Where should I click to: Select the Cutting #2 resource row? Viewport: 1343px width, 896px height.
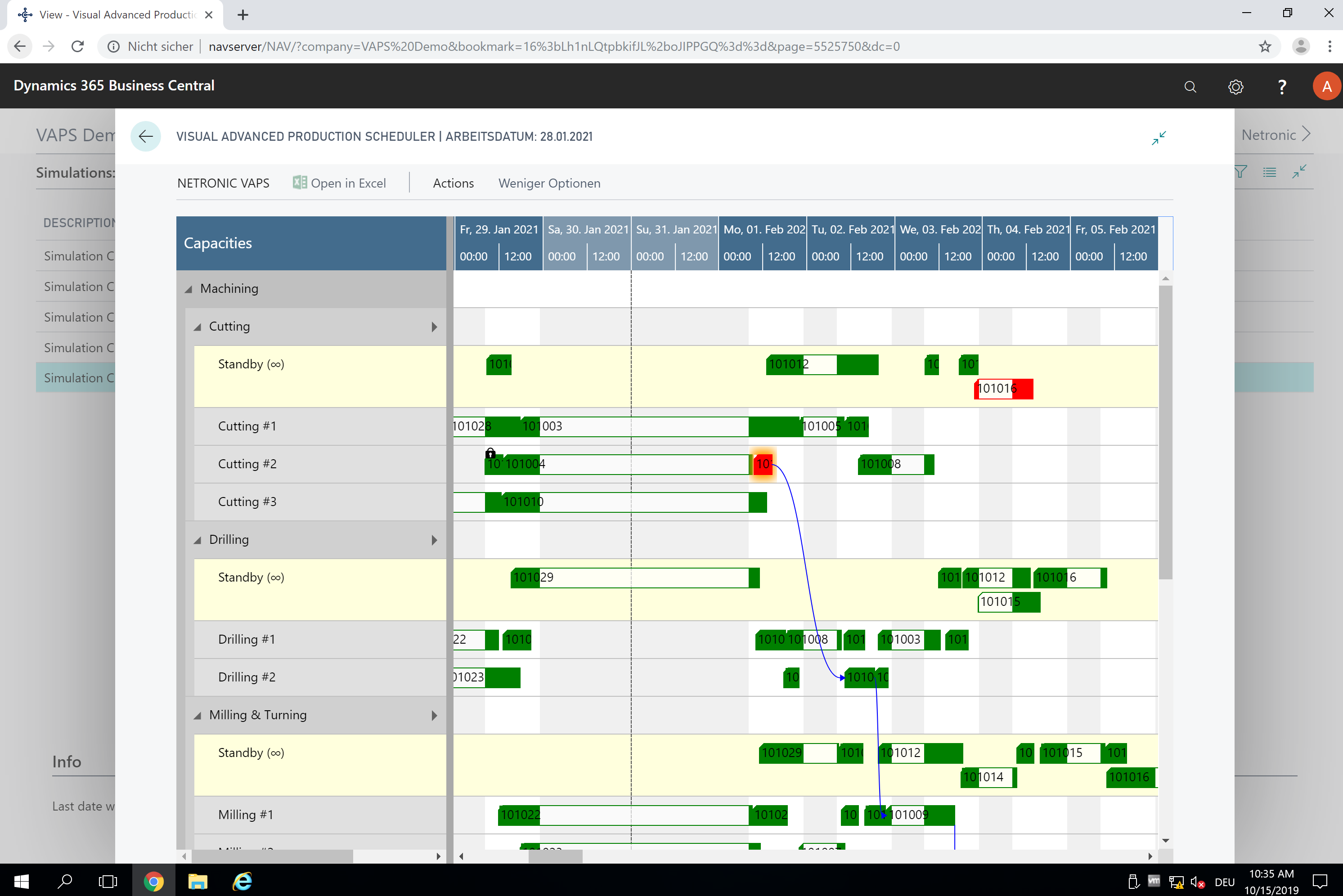[x=320, y=464]
